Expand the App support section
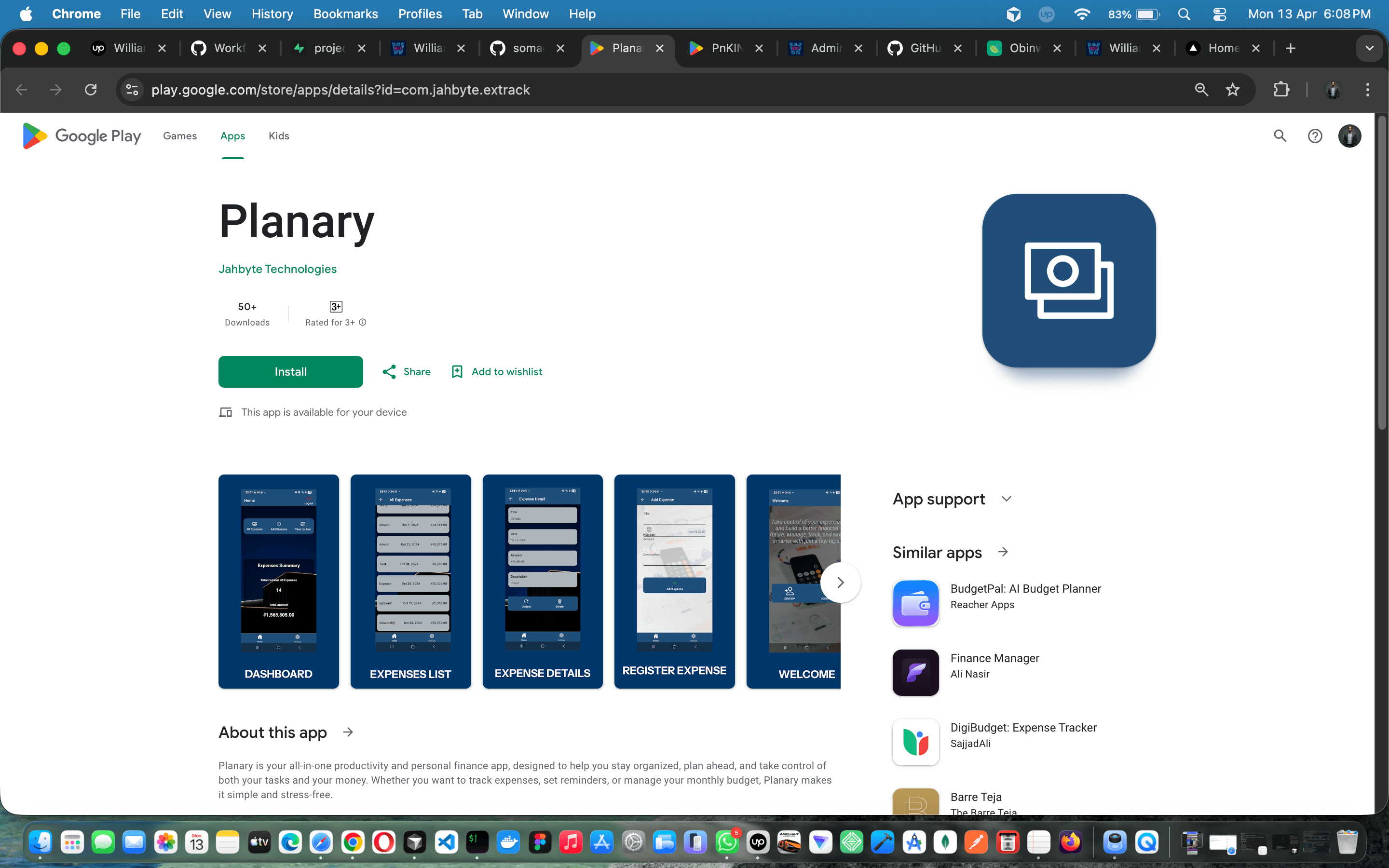 coord(1006,499)
